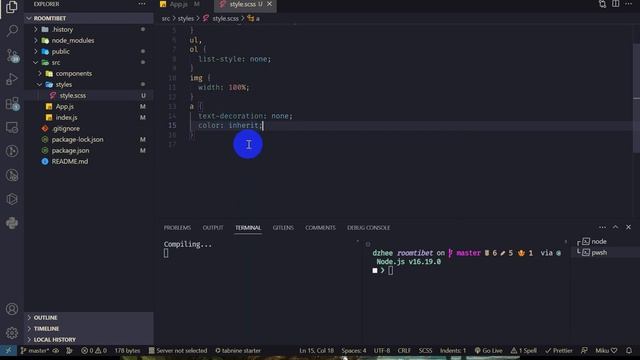Open the Accounts menu icon
The height and width of the screenshot is (360, 640).
(x=12, y=309)
